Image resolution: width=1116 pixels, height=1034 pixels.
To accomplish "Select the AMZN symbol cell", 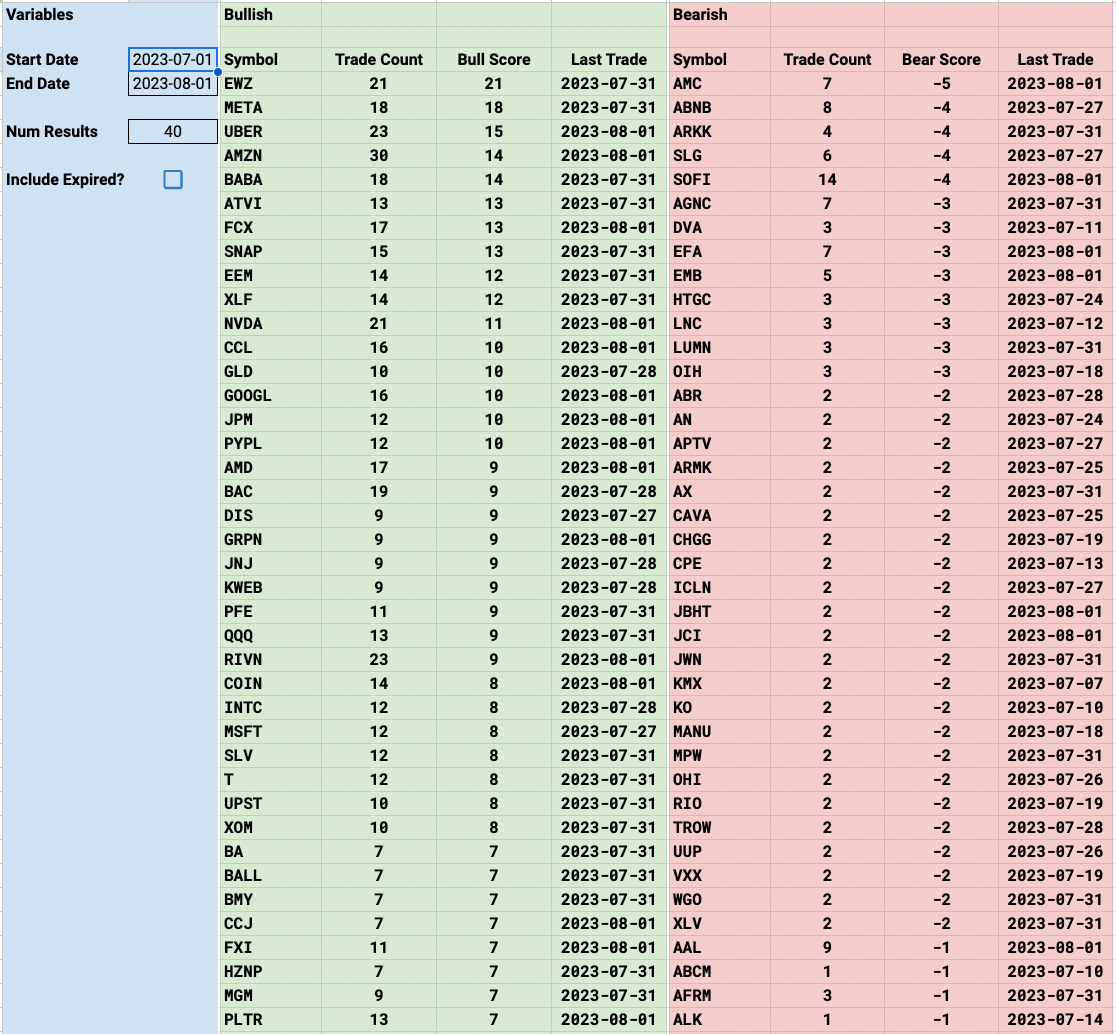I will pos(270,156).
